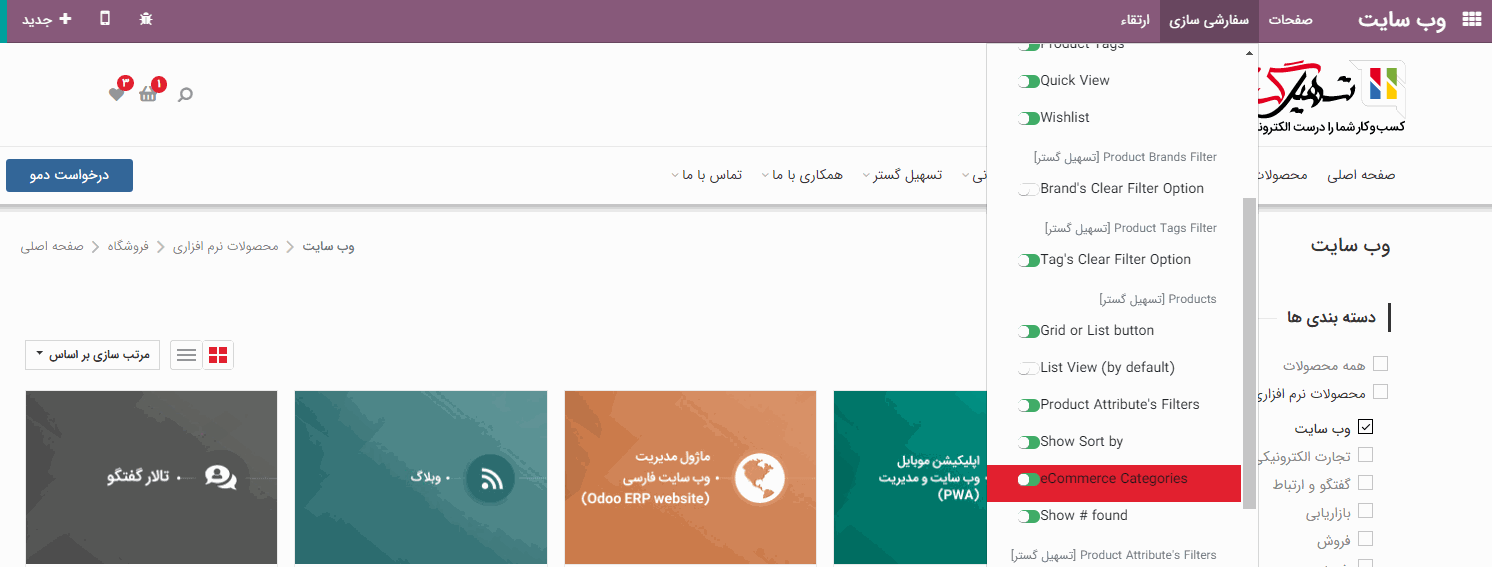This screenshot has width=1492, height=567.
Task: Check the همه محصولات category checkbox
Action: coord(1380,364)
